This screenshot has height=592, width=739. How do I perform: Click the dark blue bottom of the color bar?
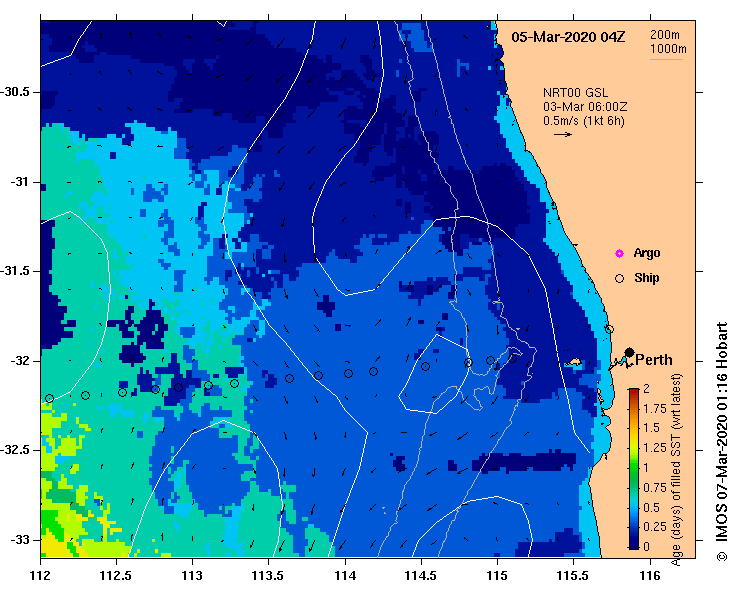[x=634, y=544]
